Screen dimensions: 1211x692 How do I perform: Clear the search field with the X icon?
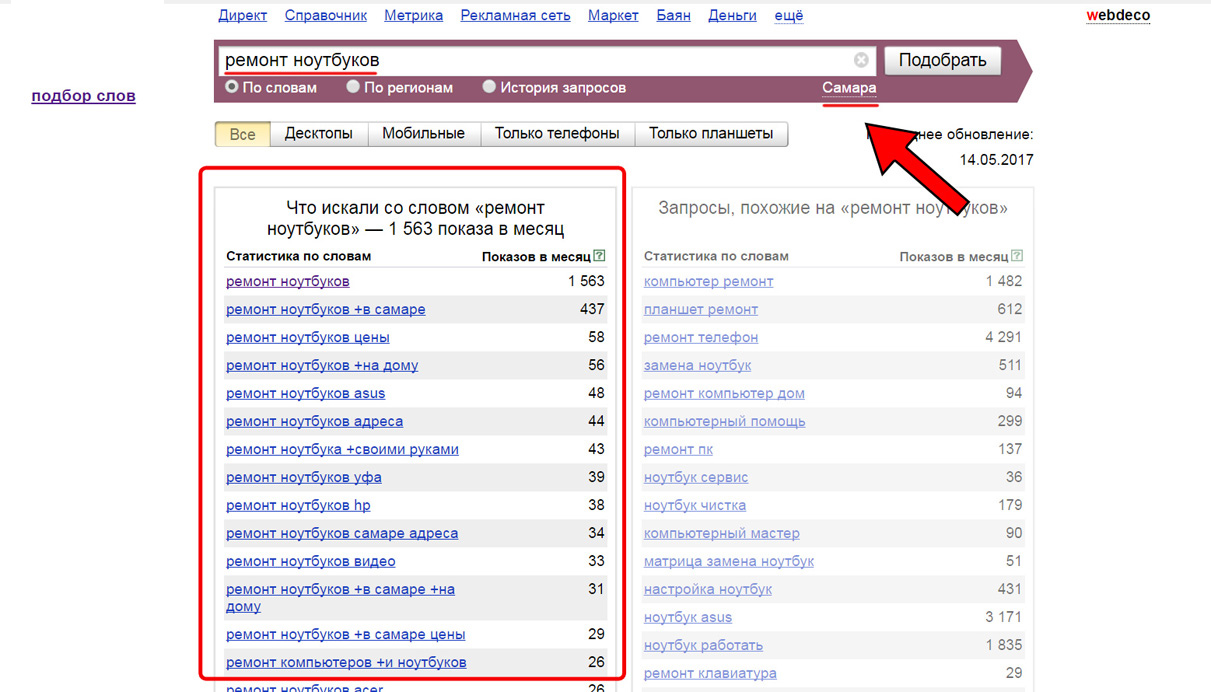click(861, 60)
